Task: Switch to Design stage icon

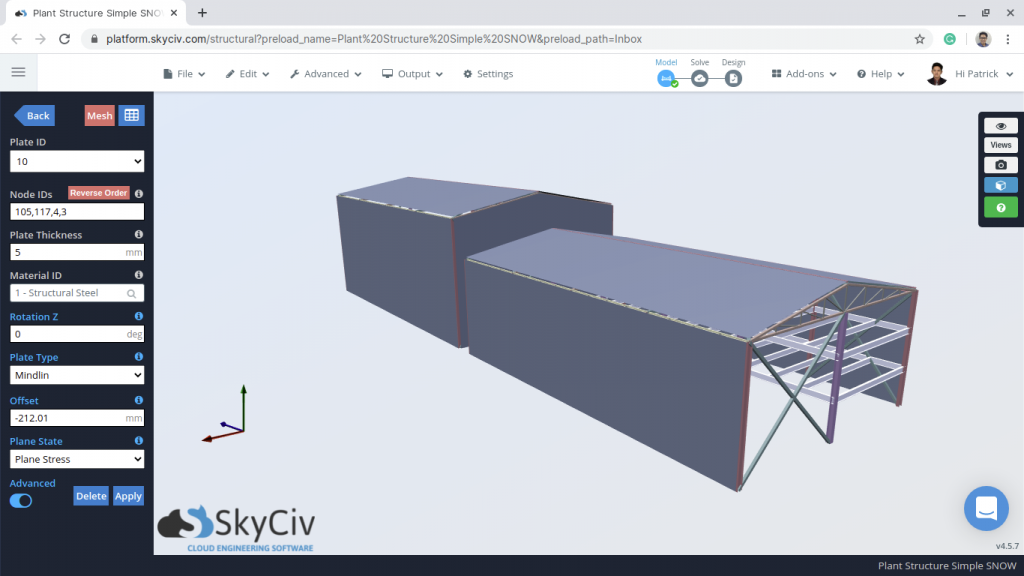Action: [733, 78]
